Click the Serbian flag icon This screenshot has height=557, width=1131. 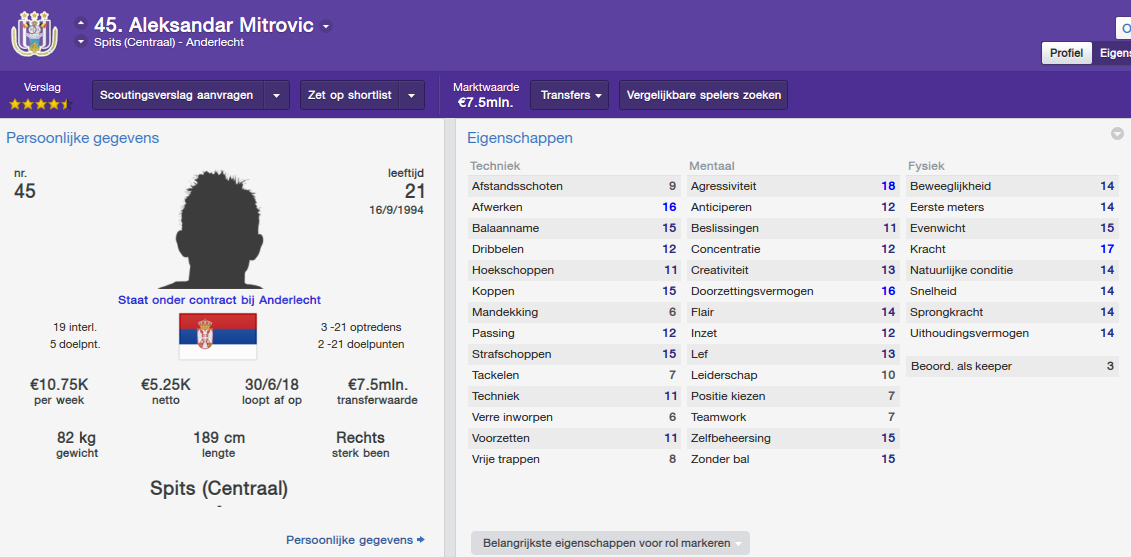[x=217, y=336]
